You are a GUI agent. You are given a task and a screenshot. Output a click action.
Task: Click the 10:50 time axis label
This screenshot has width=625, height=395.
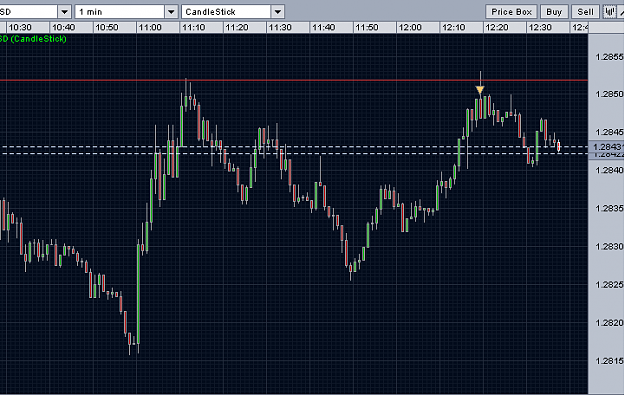[x=107, y=28]
